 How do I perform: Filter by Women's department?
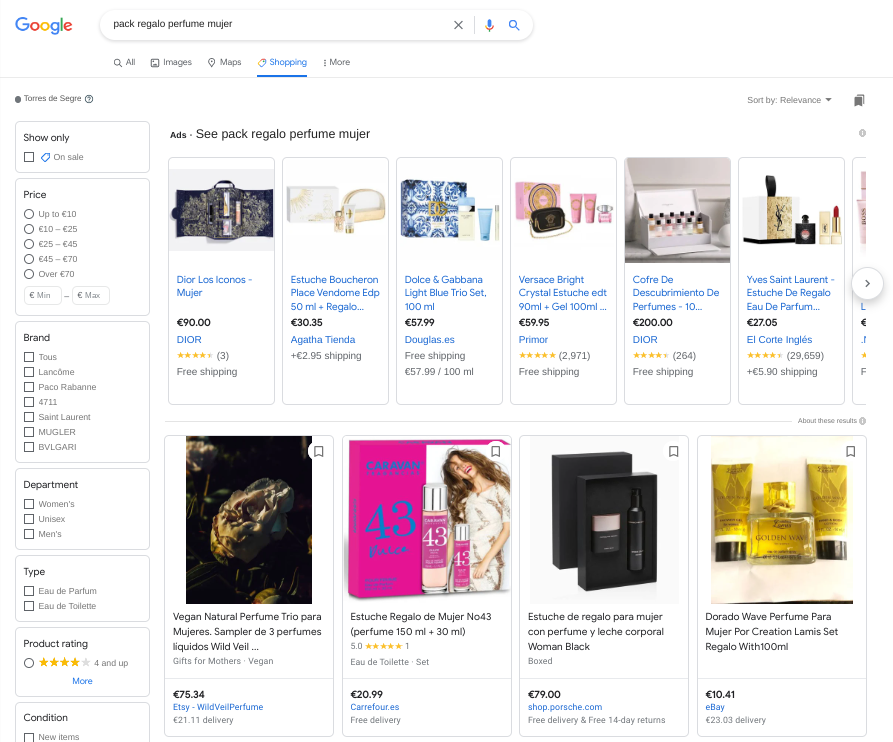[29, 504]
